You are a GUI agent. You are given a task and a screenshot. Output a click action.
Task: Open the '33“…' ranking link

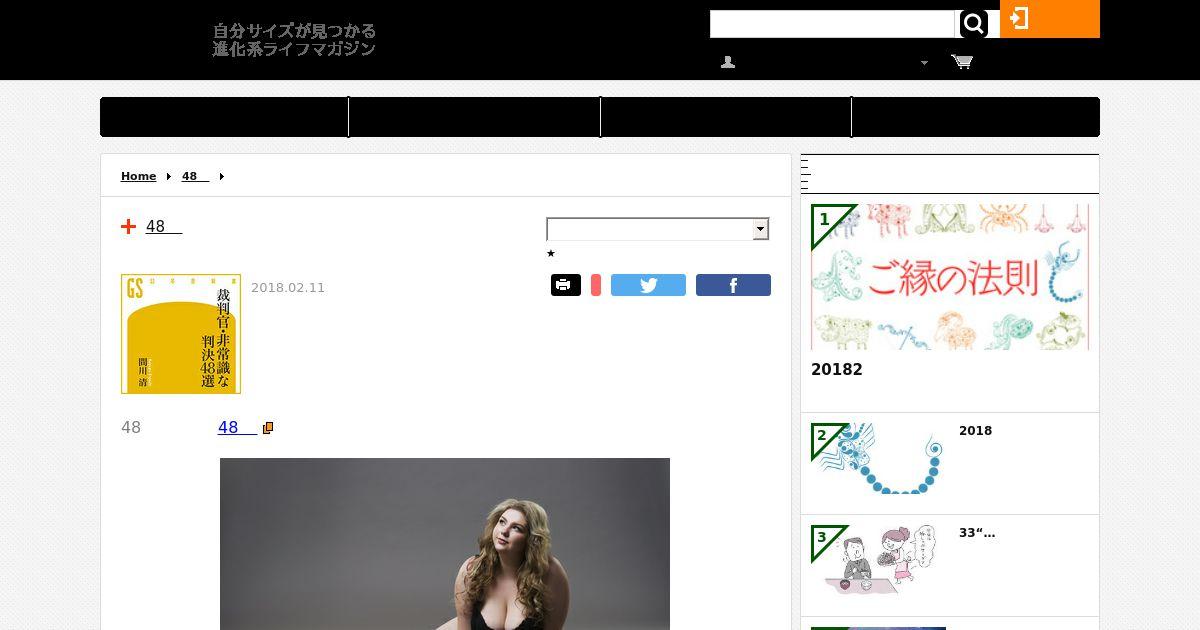coord(977,533)
